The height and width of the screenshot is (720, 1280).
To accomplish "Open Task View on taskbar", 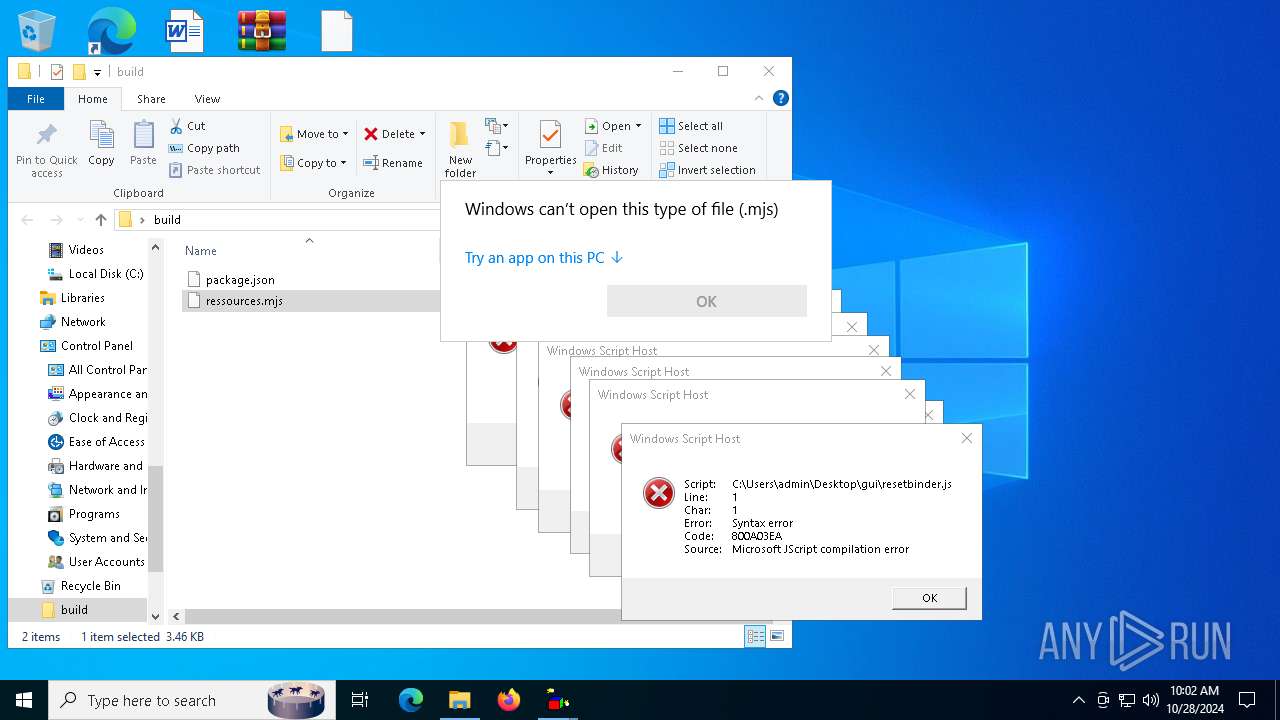I will pyautogui.click(x=360, y=700).
